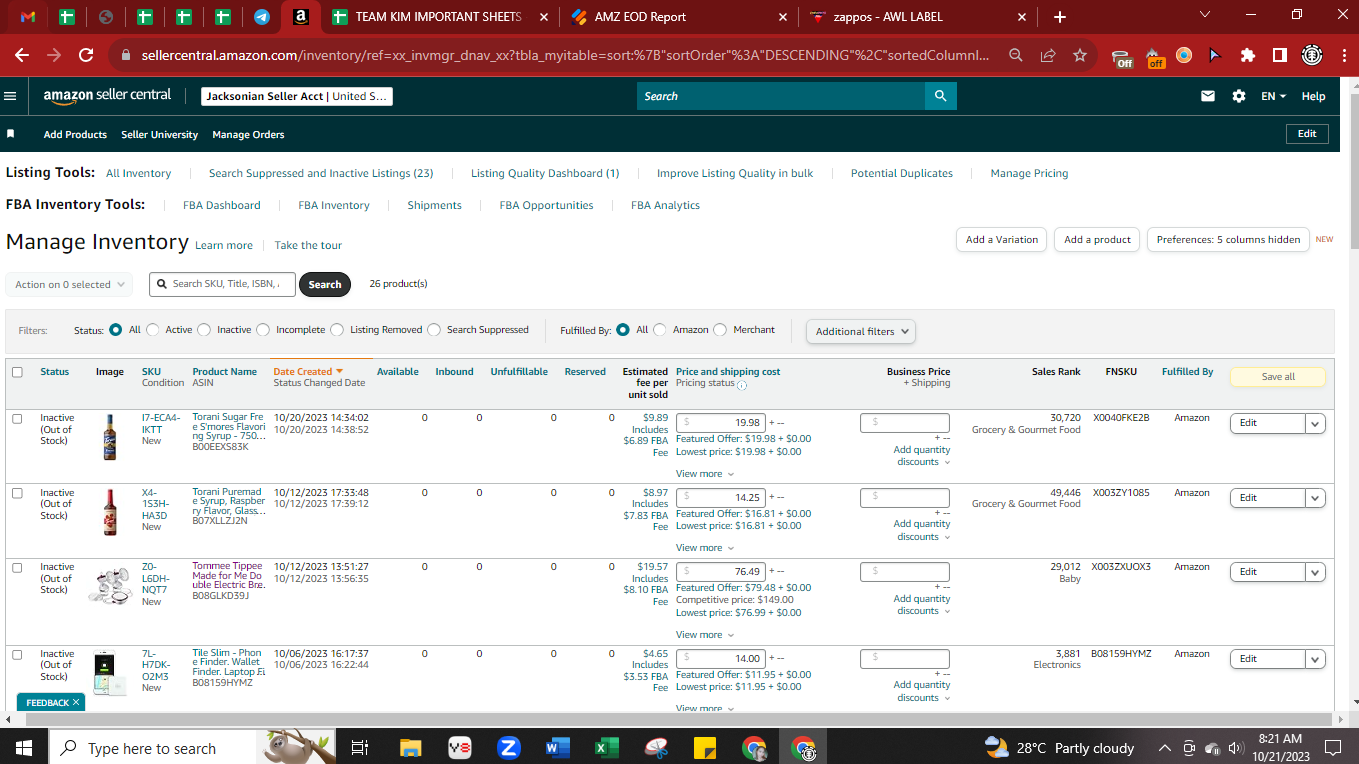Click the bookmark flag icon
The height and width of the screenshot is (764, 1359).
(11, 133)
